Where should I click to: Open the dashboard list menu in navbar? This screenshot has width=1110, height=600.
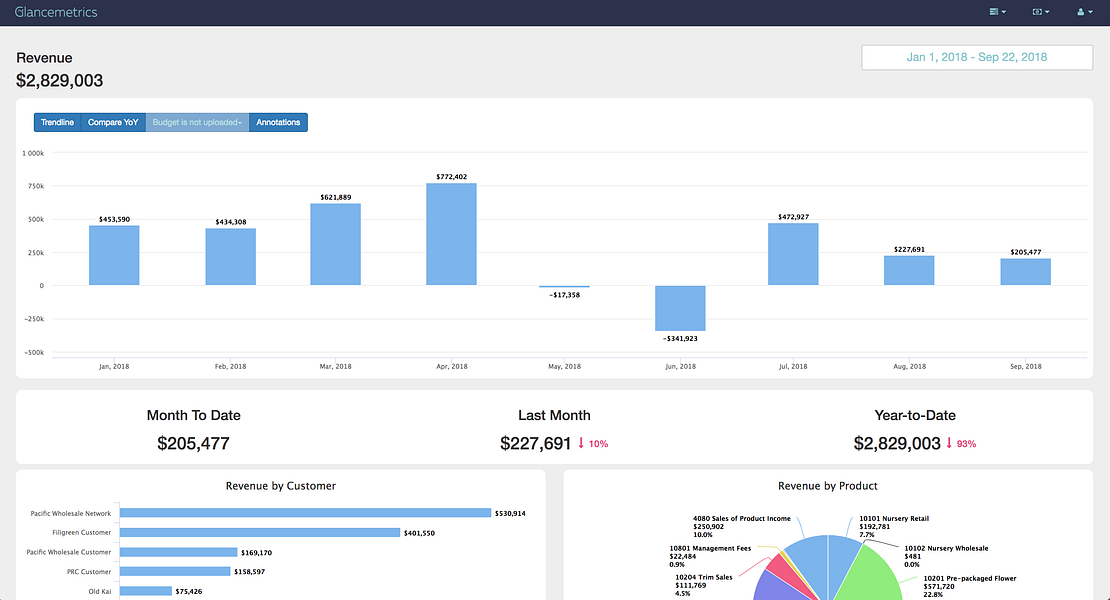(997, 12)
